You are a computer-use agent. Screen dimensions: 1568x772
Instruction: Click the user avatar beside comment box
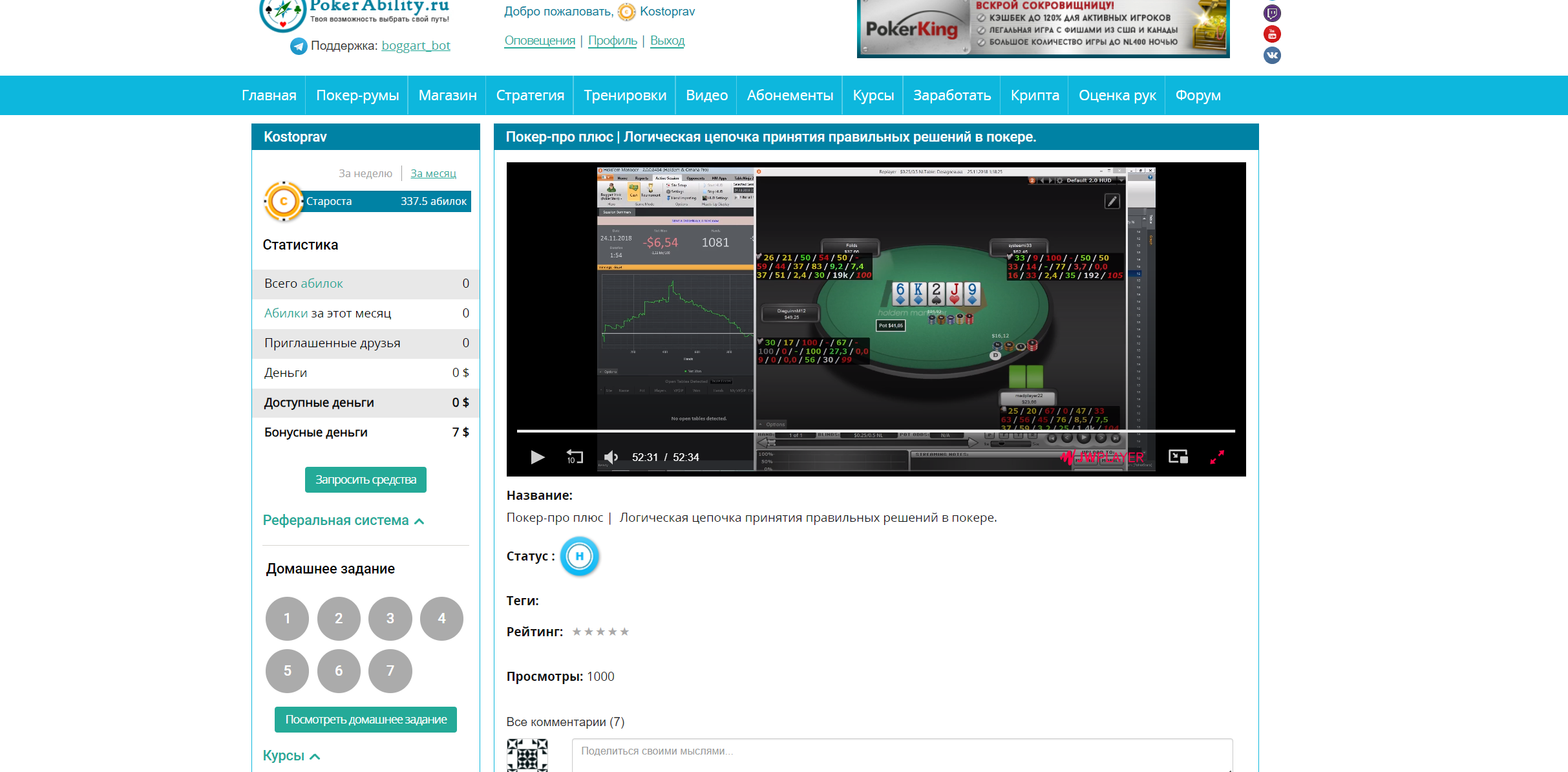(527, 755)
